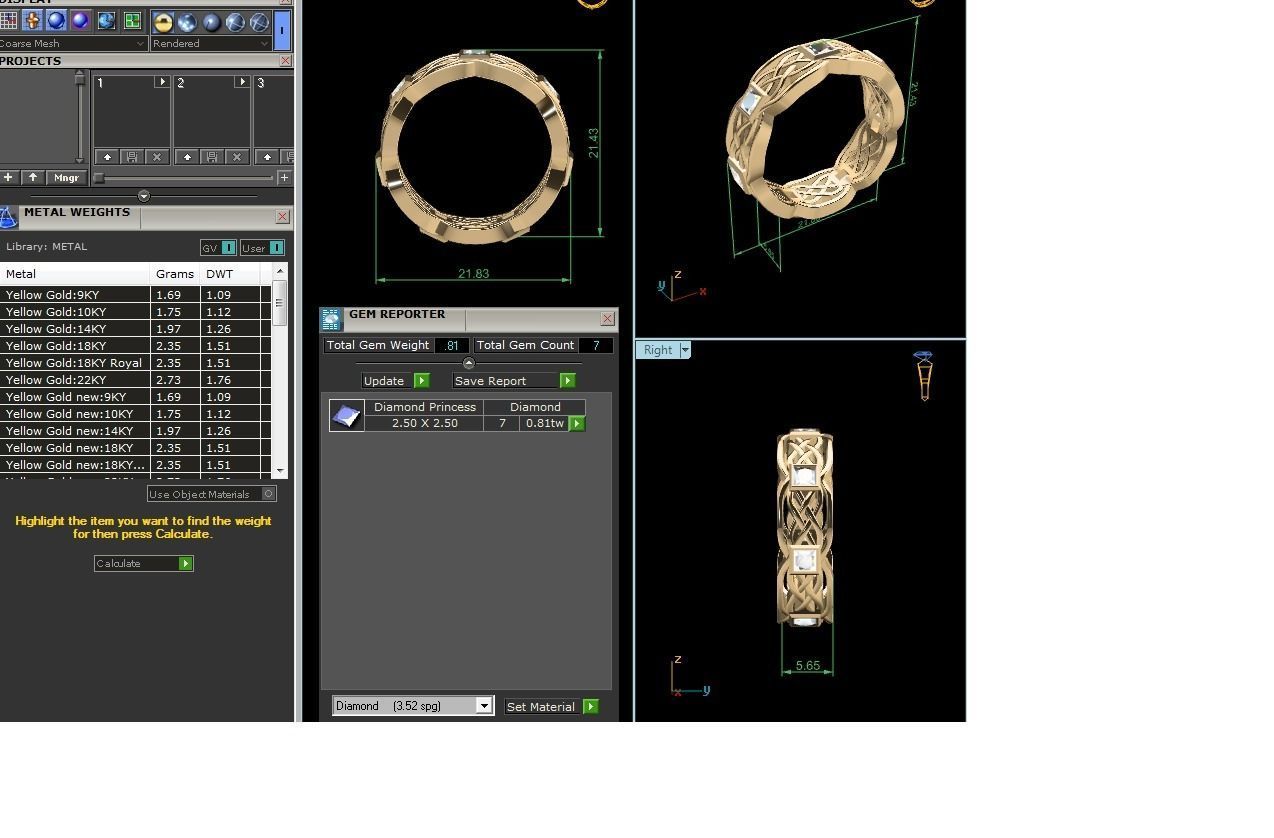Viewport: 1274px width, 838px height.
Task: Select the sparkling sphere render mode icon
Action: coord(187,22)
